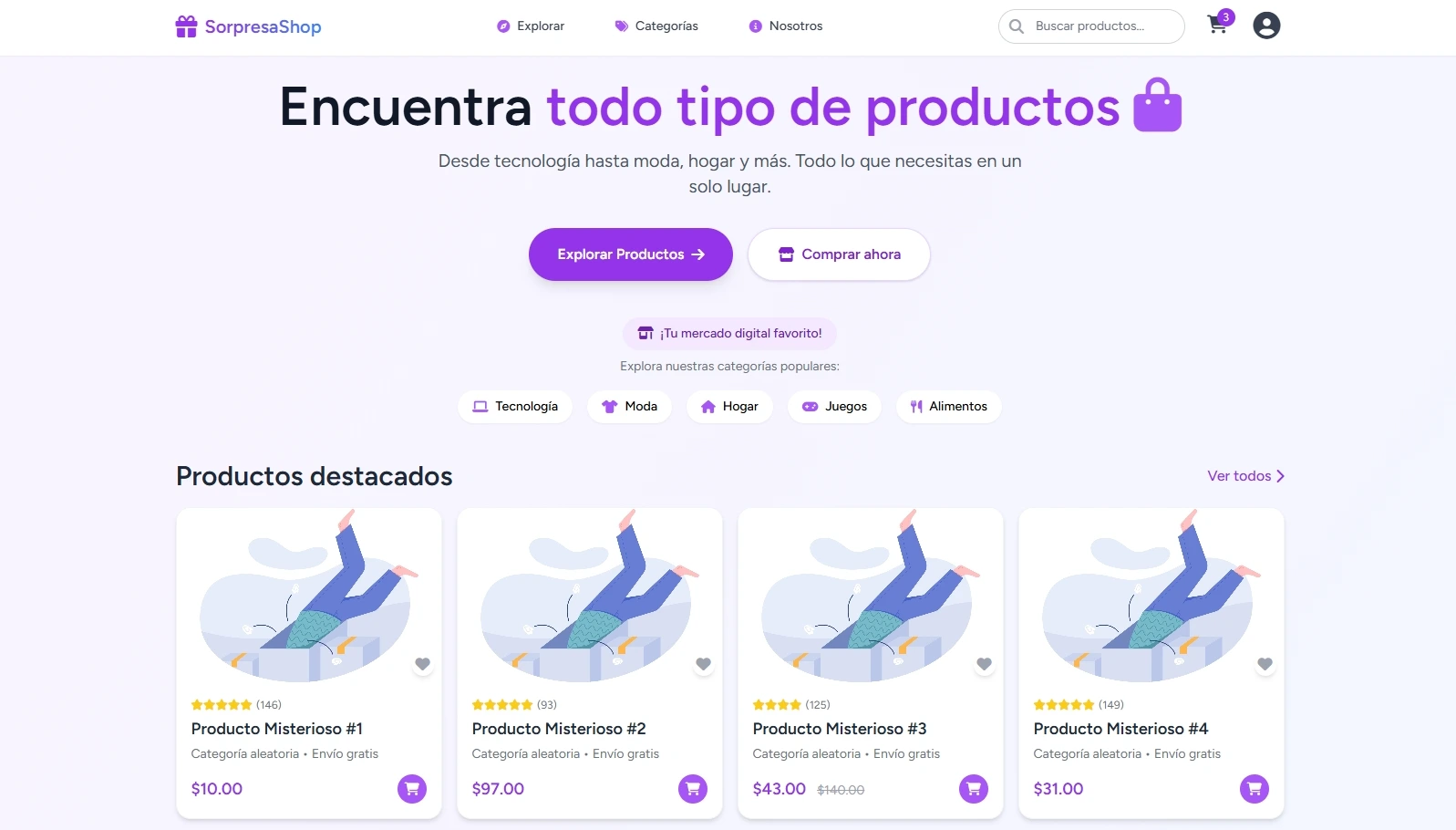
Task: Add Producto Misterioso #1 to cart
Action: [412, 789]
